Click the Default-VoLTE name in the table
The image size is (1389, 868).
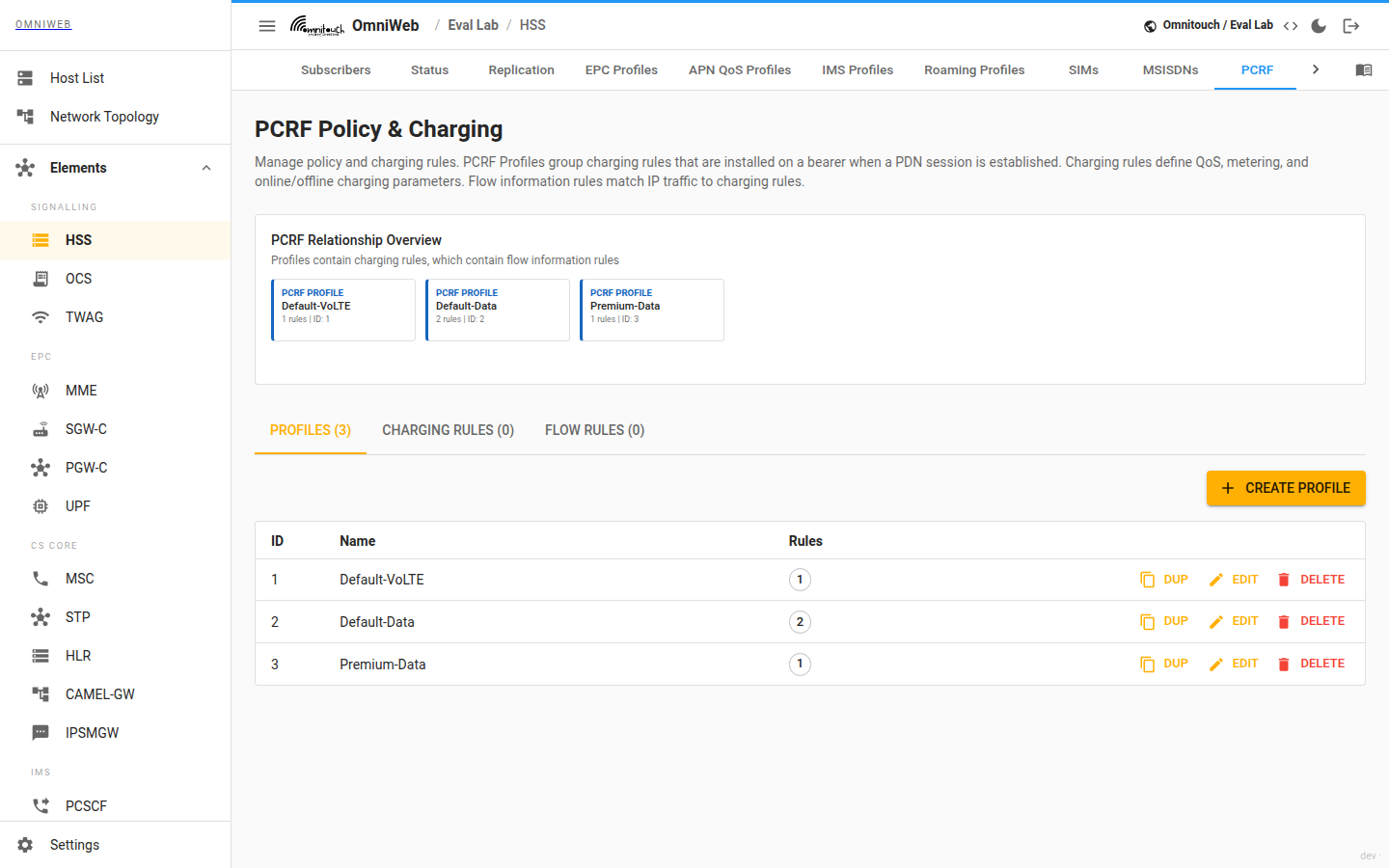382,580
